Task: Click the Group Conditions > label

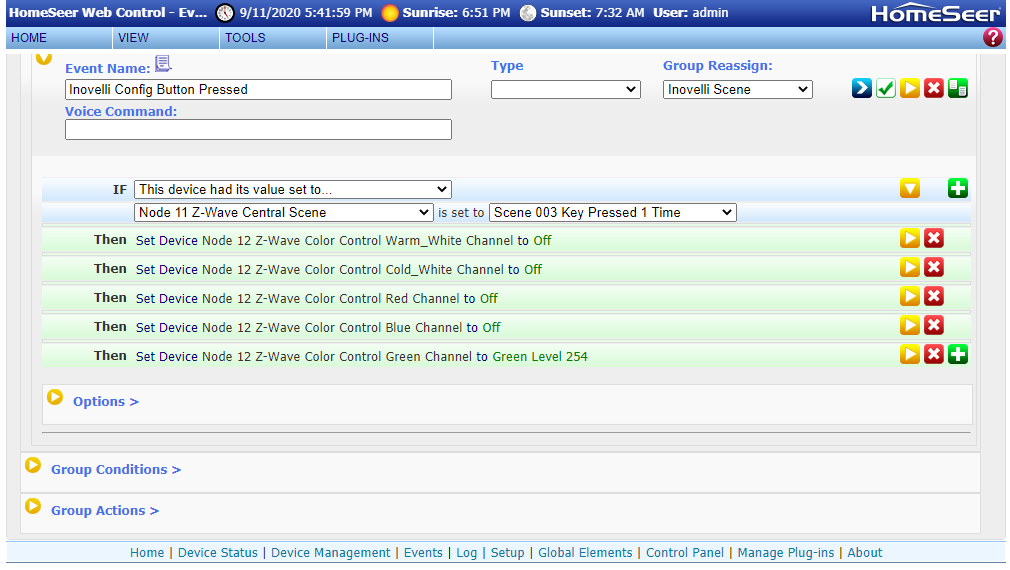Action: (x=116, y=470)
